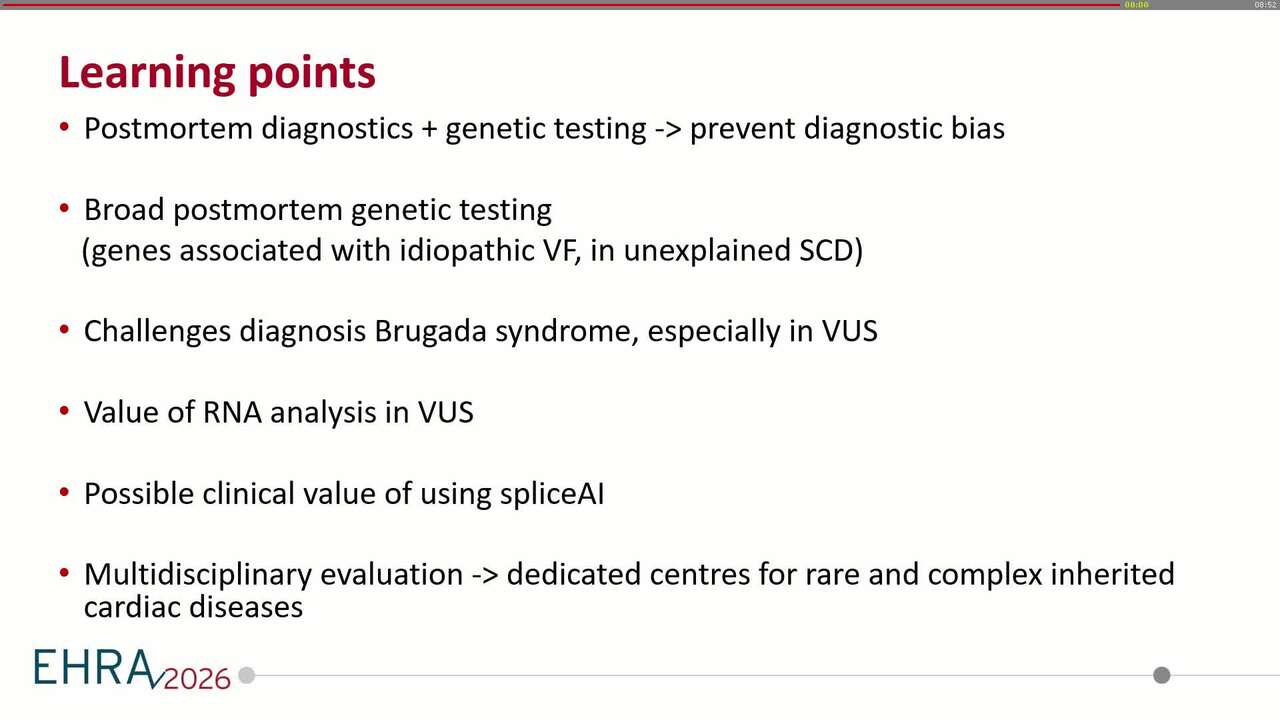Click the 08:52 clock display
Screen dimensions: 1280x720
pos(1266,5)
